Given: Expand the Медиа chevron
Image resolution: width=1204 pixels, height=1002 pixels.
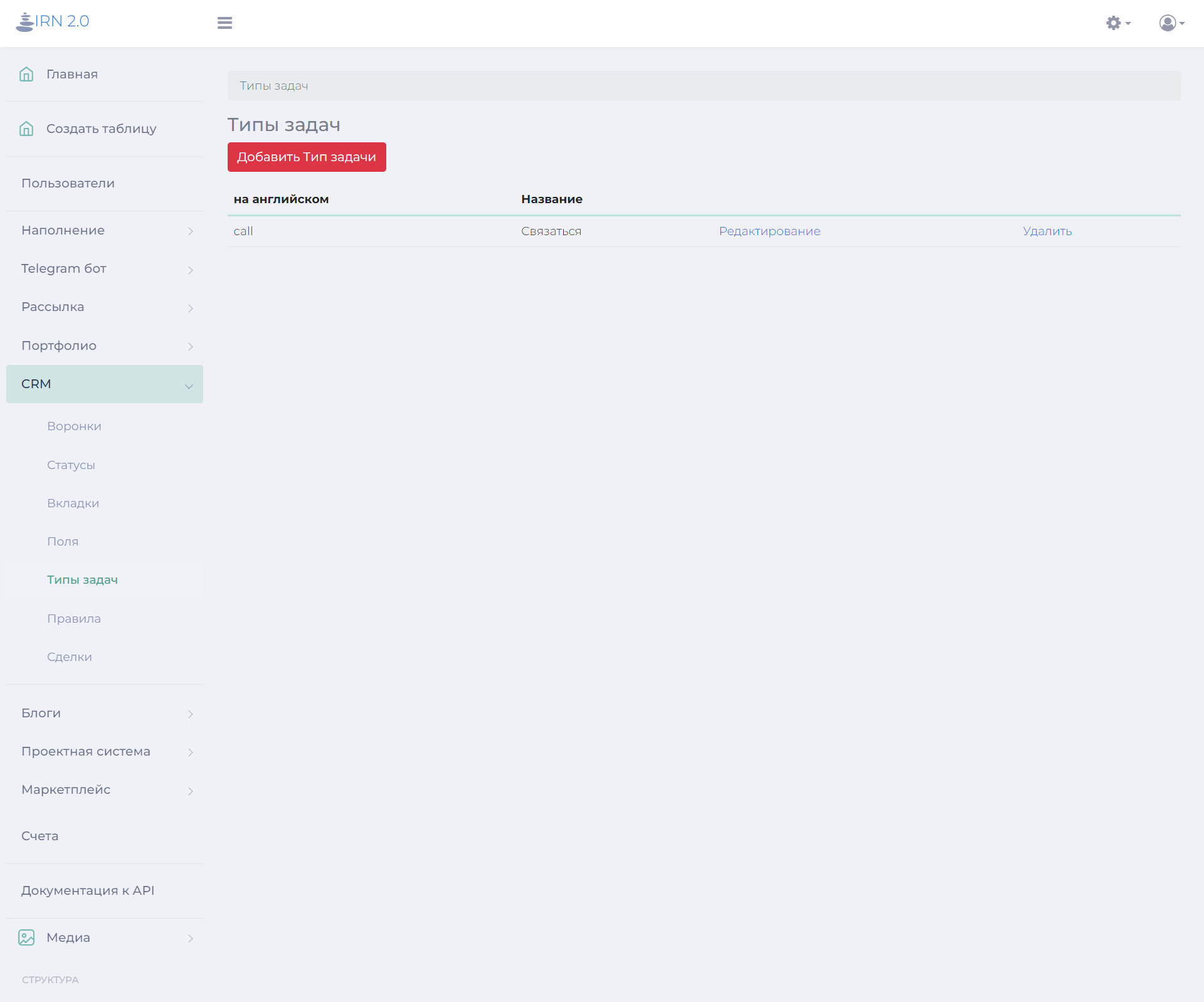Looking at the screenshot, I should [x=190, y=938].
